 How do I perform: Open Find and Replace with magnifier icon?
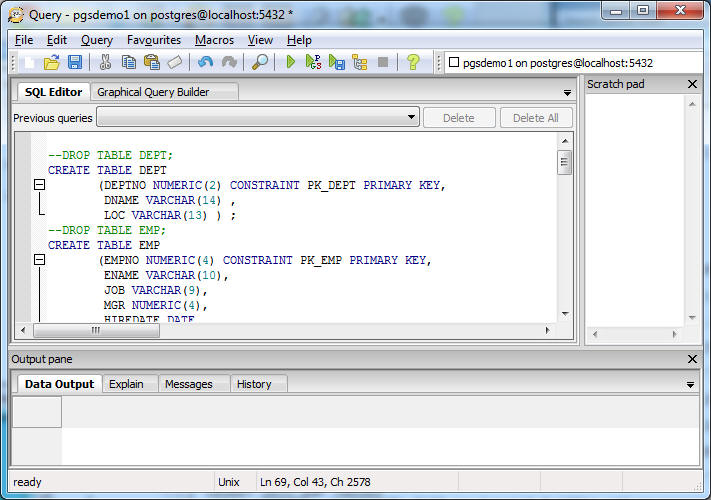point(260,62)
